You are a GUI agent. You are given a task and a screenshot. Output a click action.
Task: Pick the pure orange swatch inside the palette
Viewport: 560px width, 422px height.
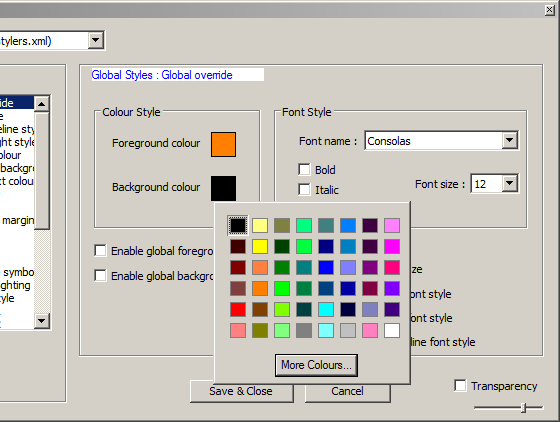tap(260, 288)
